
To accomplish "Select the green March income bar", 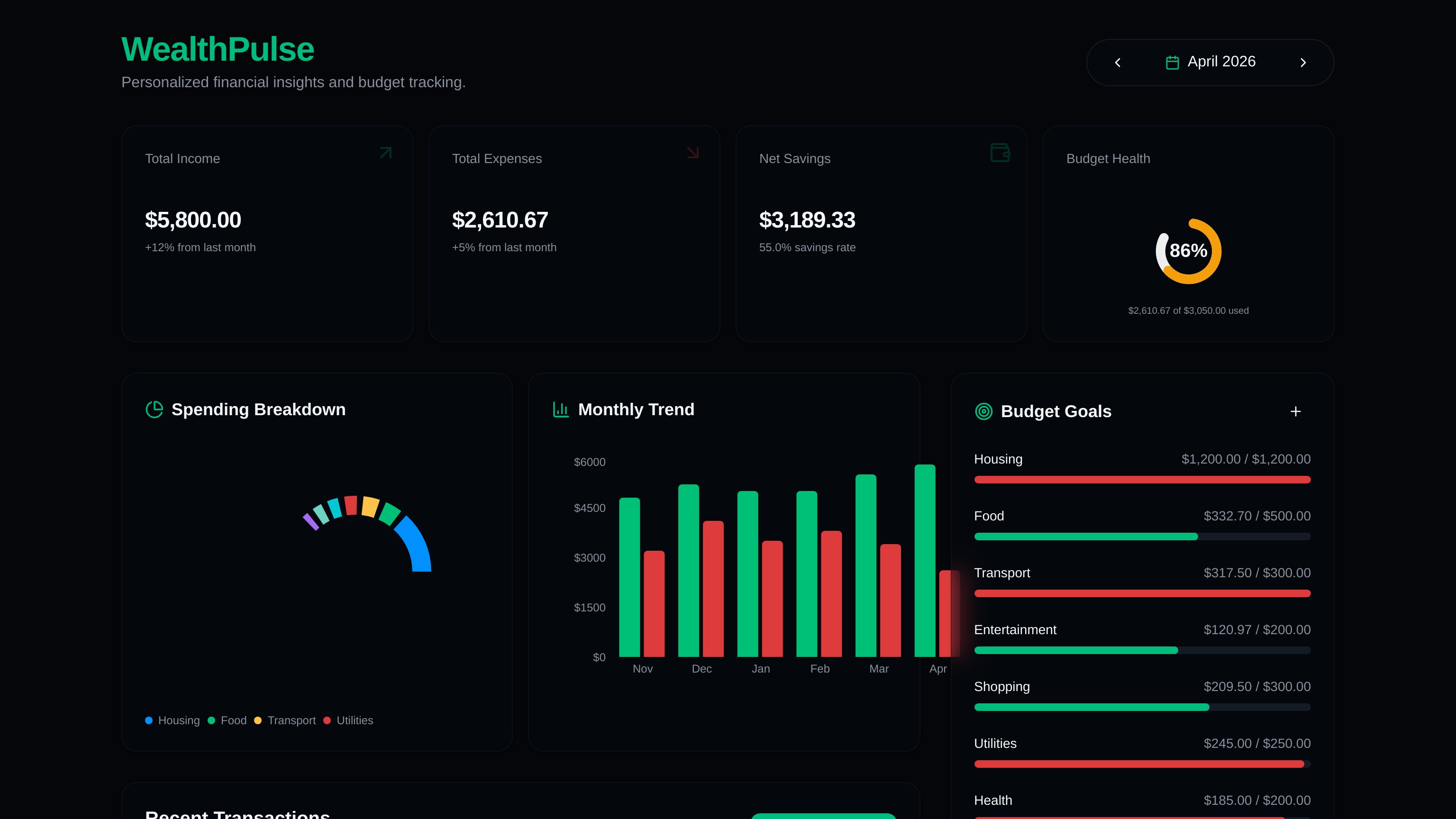I will (865, 565).
